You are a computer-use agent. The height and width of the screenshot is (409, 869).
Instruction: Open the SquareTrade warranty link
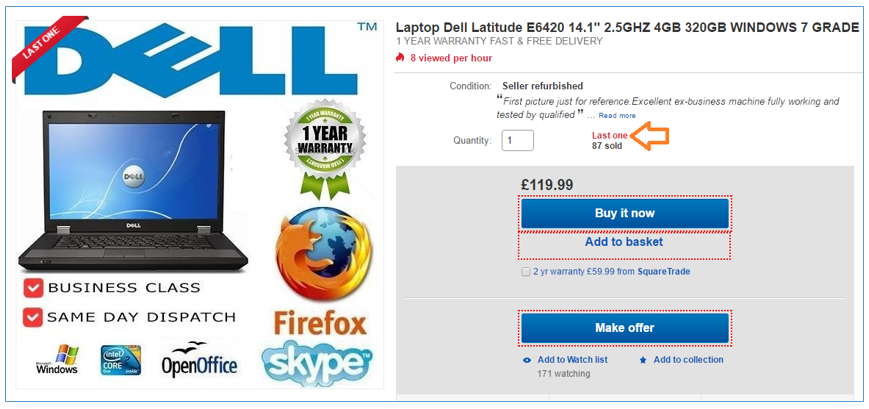[x=659, y=272]
